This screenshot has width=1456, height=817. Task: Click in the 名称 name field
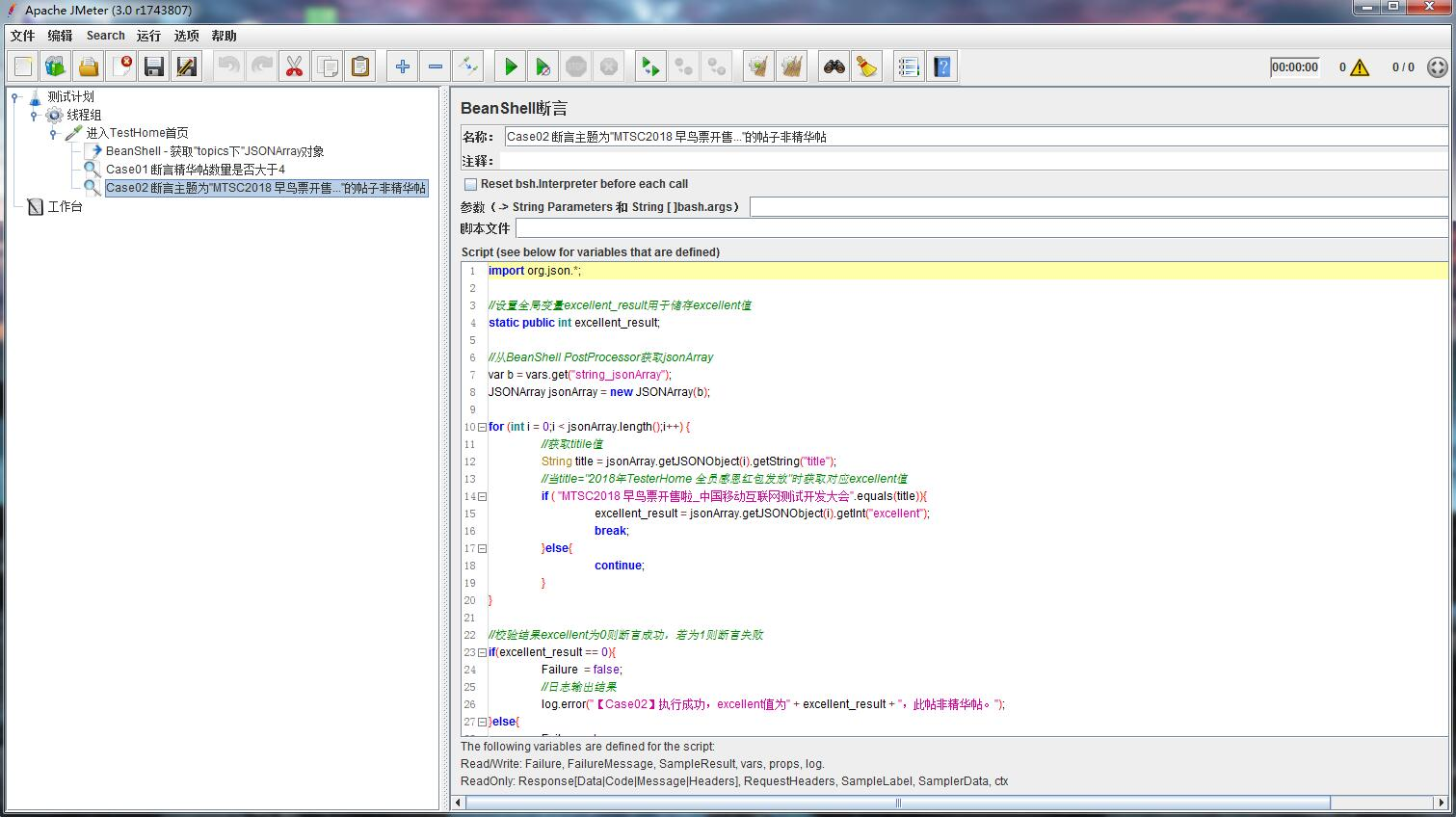click(x=975, y=137)
